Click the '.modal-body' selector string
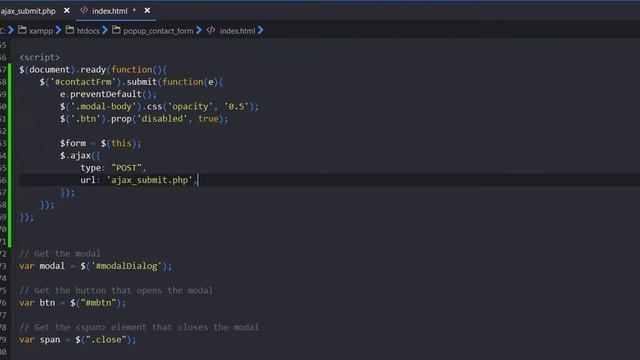 (103, 107)
